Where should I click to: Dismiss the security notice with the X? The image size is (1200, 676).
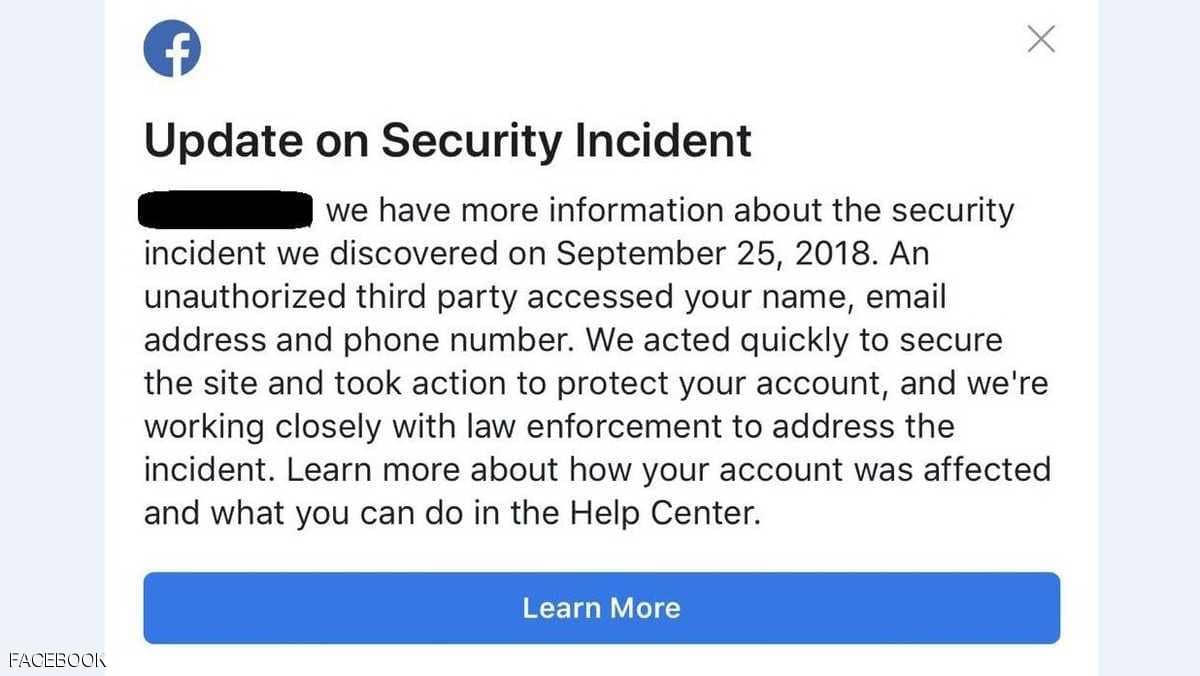(x=1041, y=39)
